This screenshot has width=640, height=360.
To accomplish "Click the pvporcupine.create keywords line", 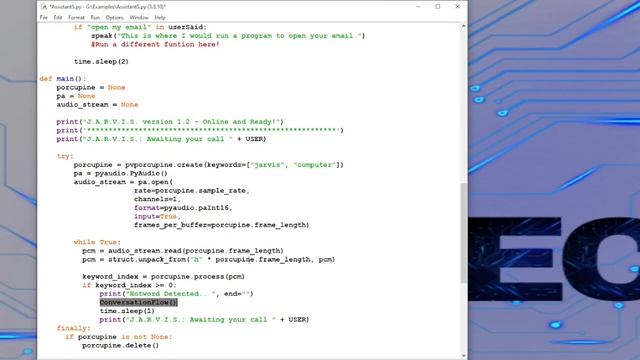I will tap(209, 165).
